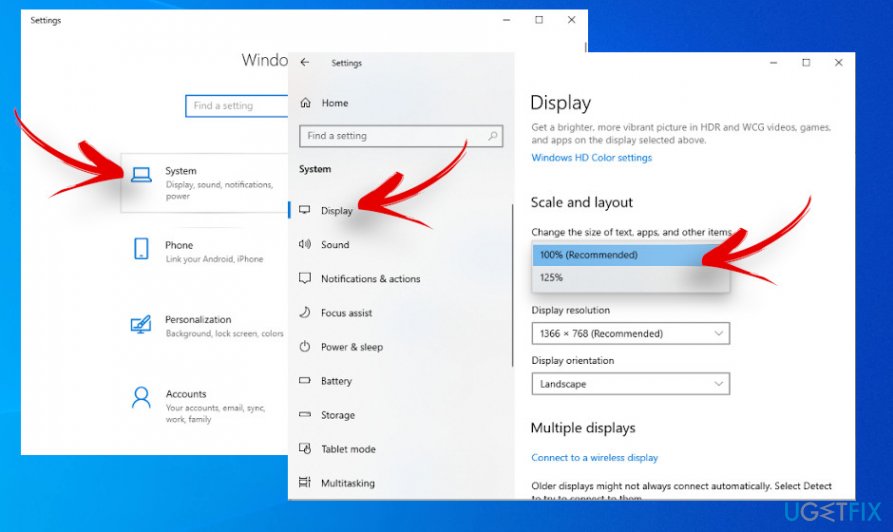Choose 125% scale option
The width and height of the screenshot is (893, 532).
(630, 277)
